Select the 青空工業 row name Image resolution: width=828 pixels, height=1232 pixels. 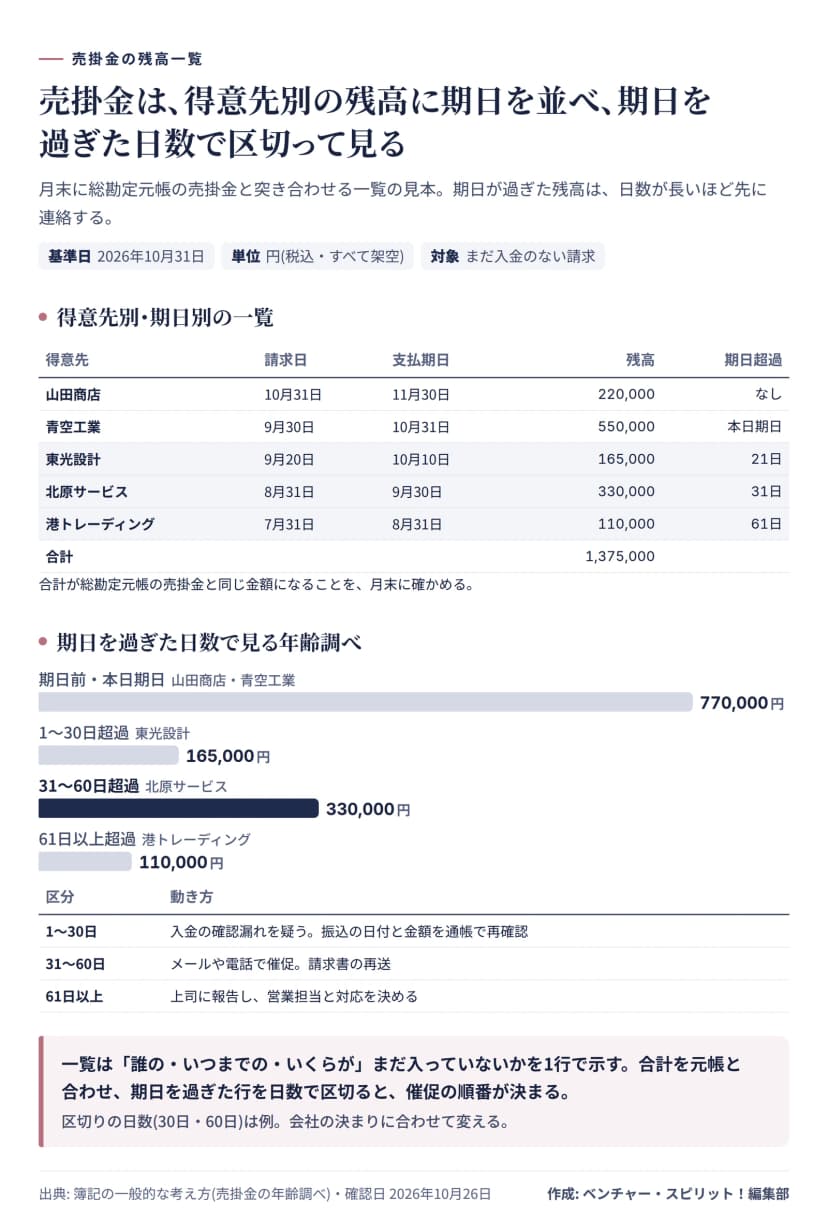click(73, 427)
